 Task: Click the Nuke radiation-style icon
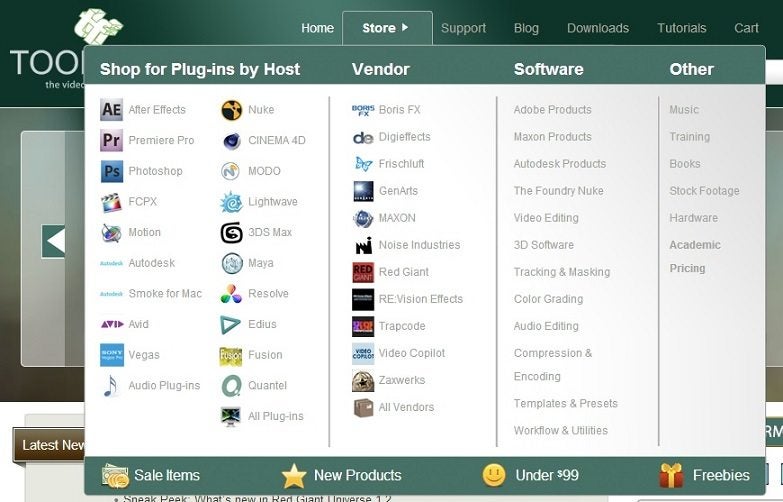click(x=231, y=110)
